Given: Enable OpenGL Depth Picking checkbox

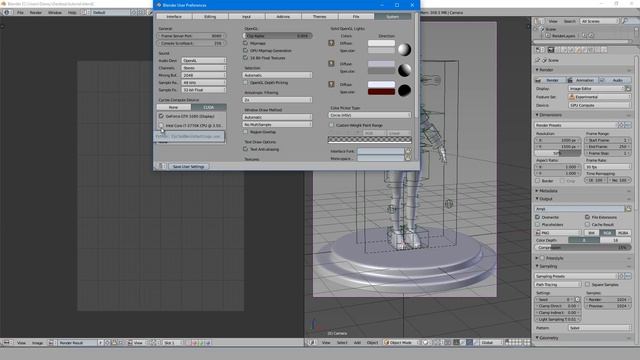Looking at the screenshot, I should (245, 82).
